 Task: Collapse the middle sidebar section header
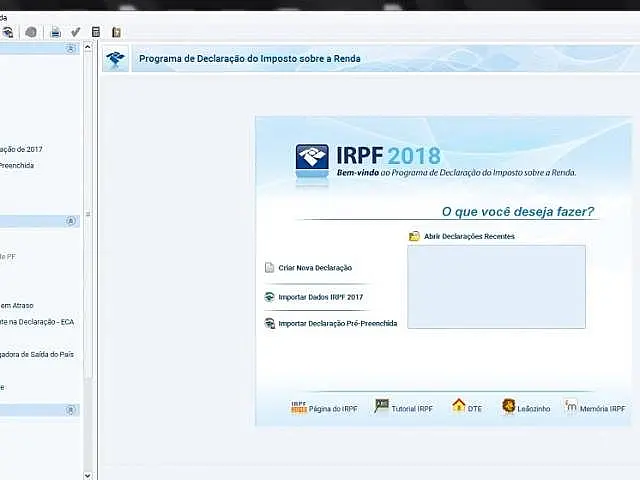pyautogui.click(x=71, y=221)
